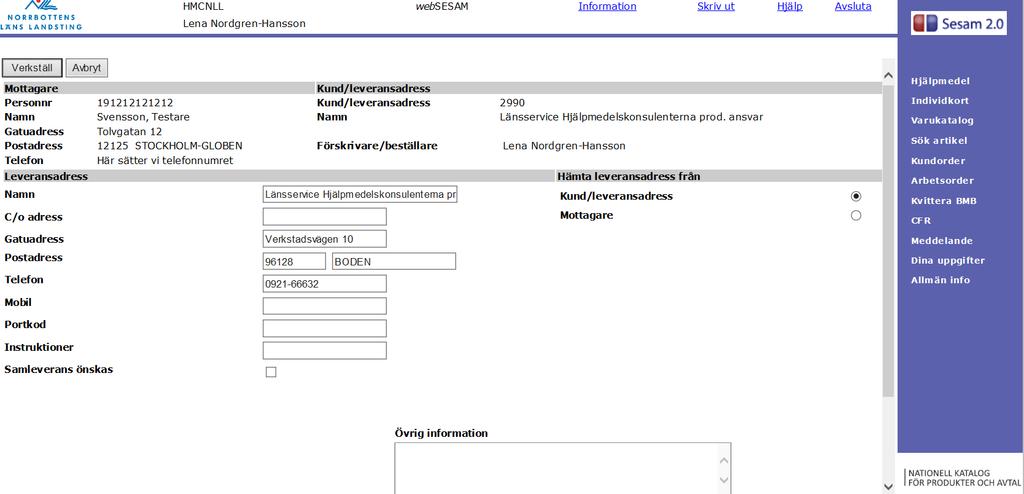
Task: Click the Övrig information textarea down arrow
Action: pyautogui.click(x=724, y=480)
